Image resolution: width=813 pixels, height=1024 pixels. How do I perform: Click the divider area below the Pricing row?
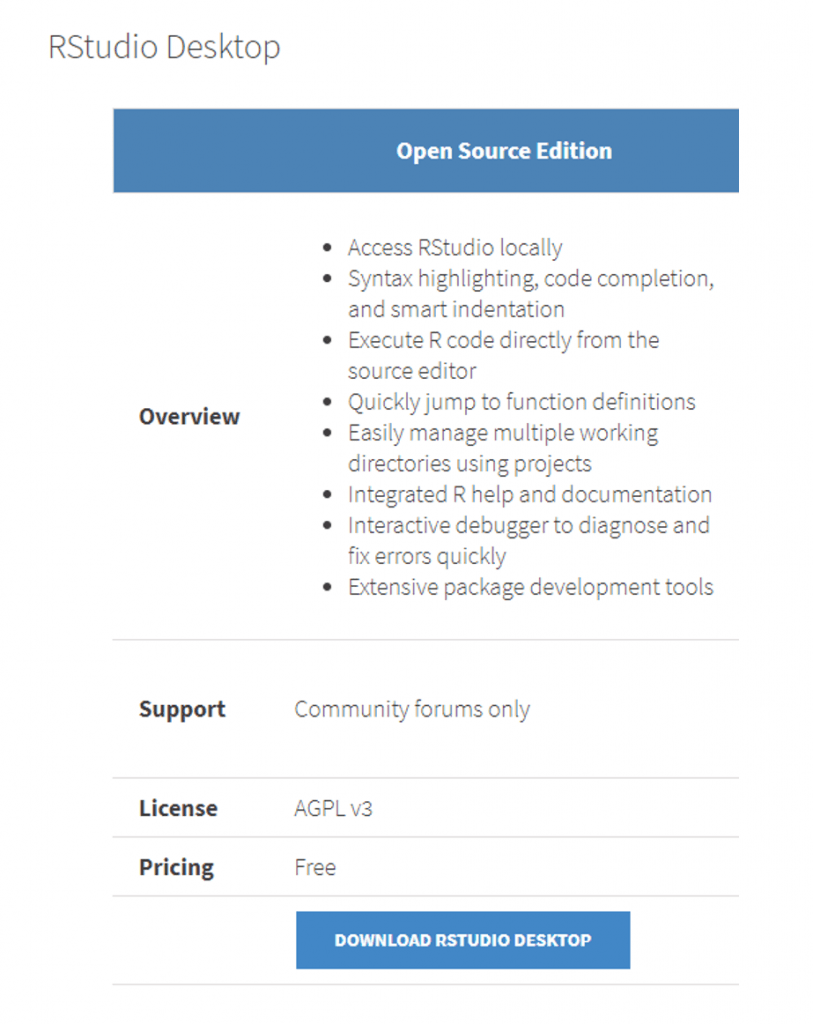coord(425,897)
